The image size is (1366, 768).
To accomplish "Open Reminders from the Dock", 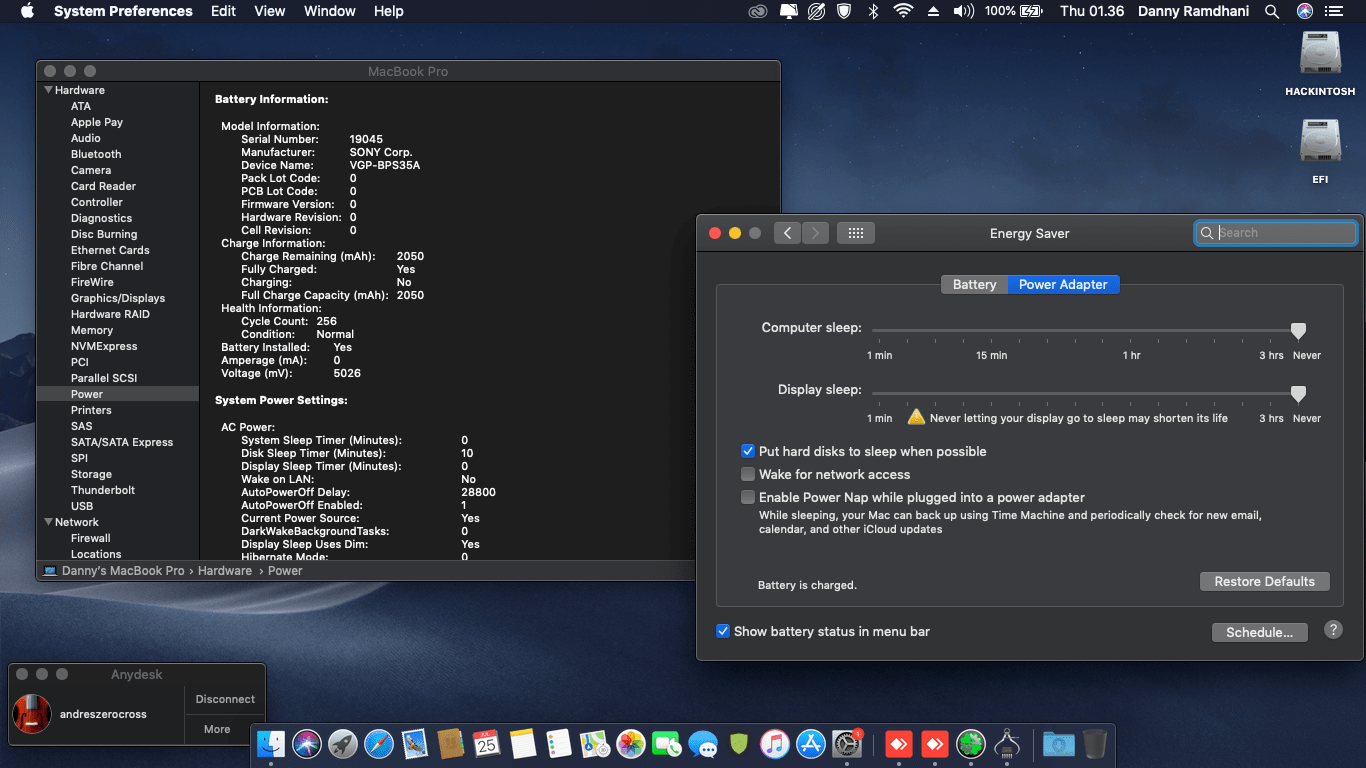I will [x=559, y=744].
